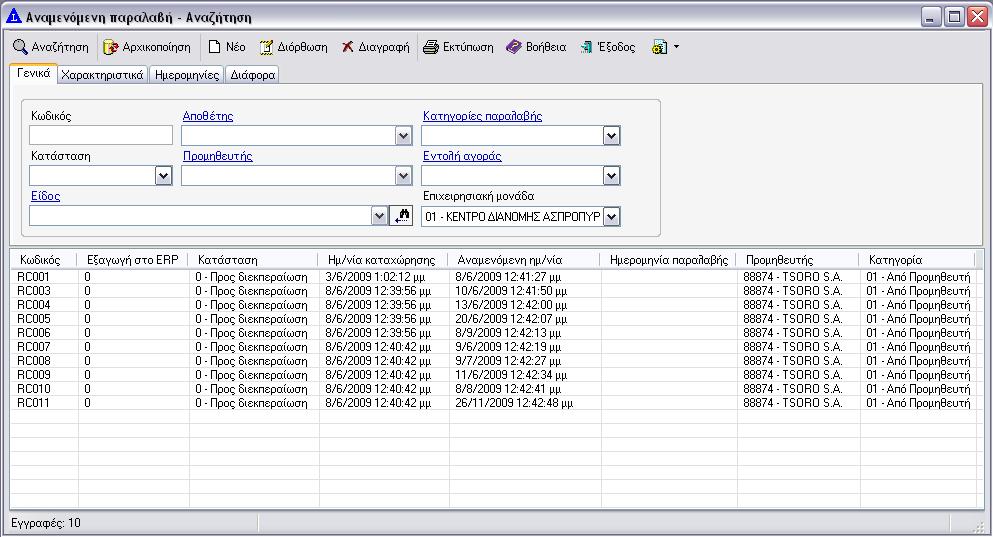Click the app icon in title bar

click(x=13, y=16)
